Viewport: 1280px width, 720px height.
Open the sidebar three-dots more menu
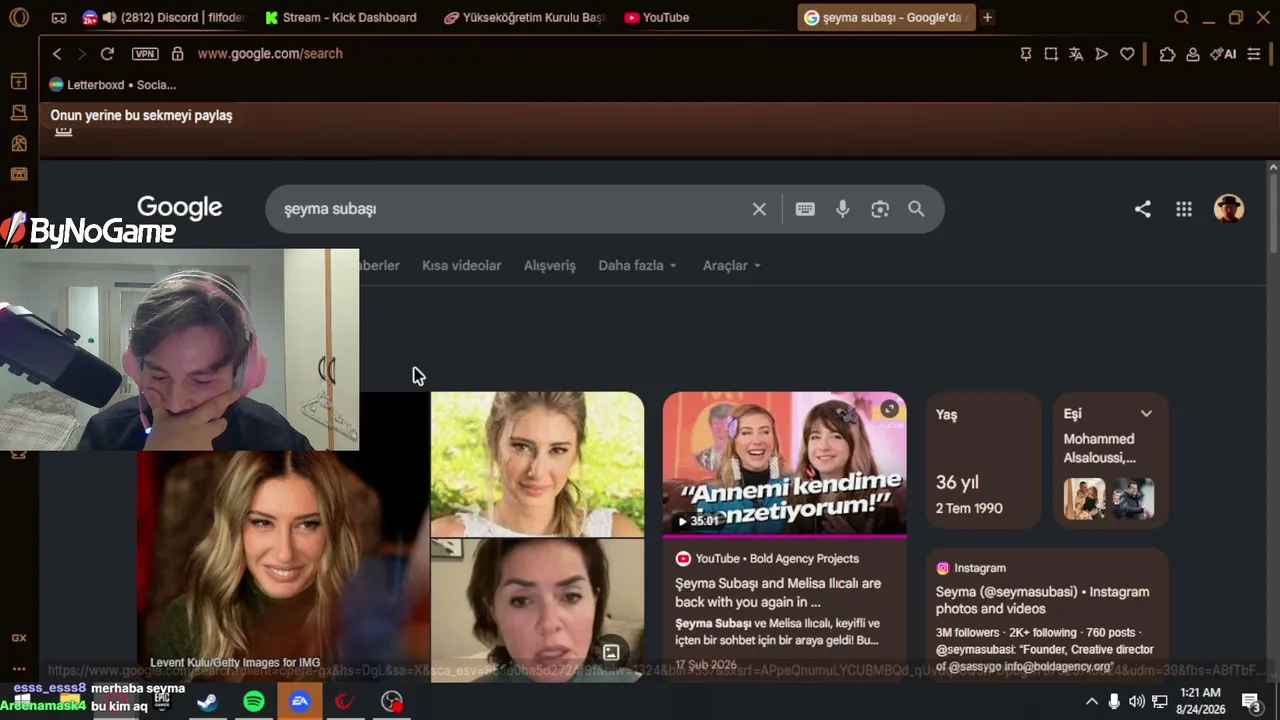(19, 668)
